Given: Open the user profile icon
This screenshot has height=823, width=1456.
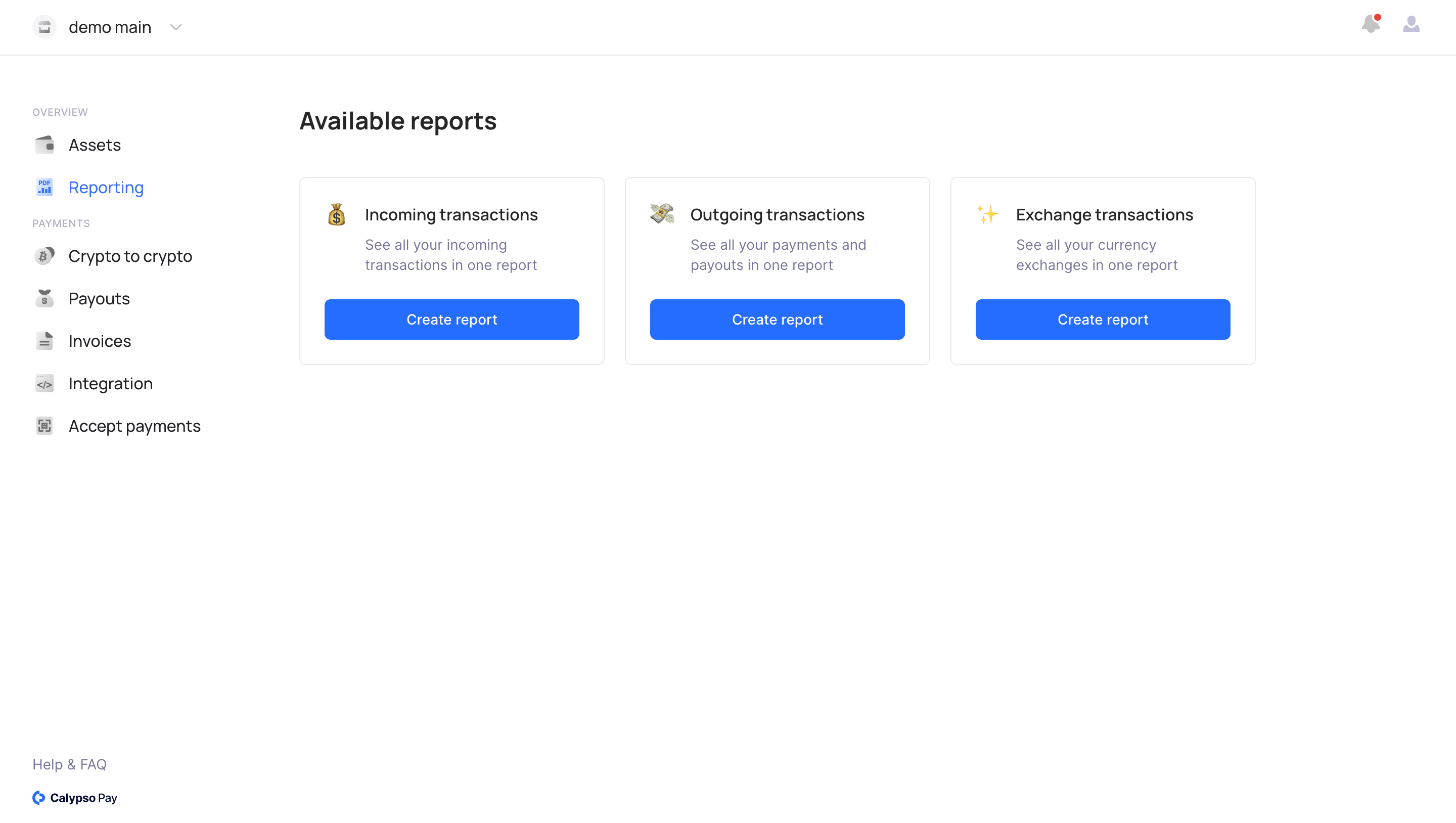Looking at the screenshot, I should coord(1411,24).
